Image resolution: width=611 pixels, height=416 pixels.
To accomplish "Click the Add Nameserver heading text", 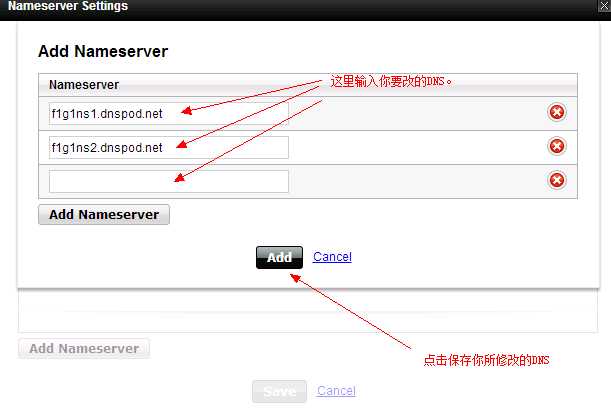I will (x=103, y=51).
